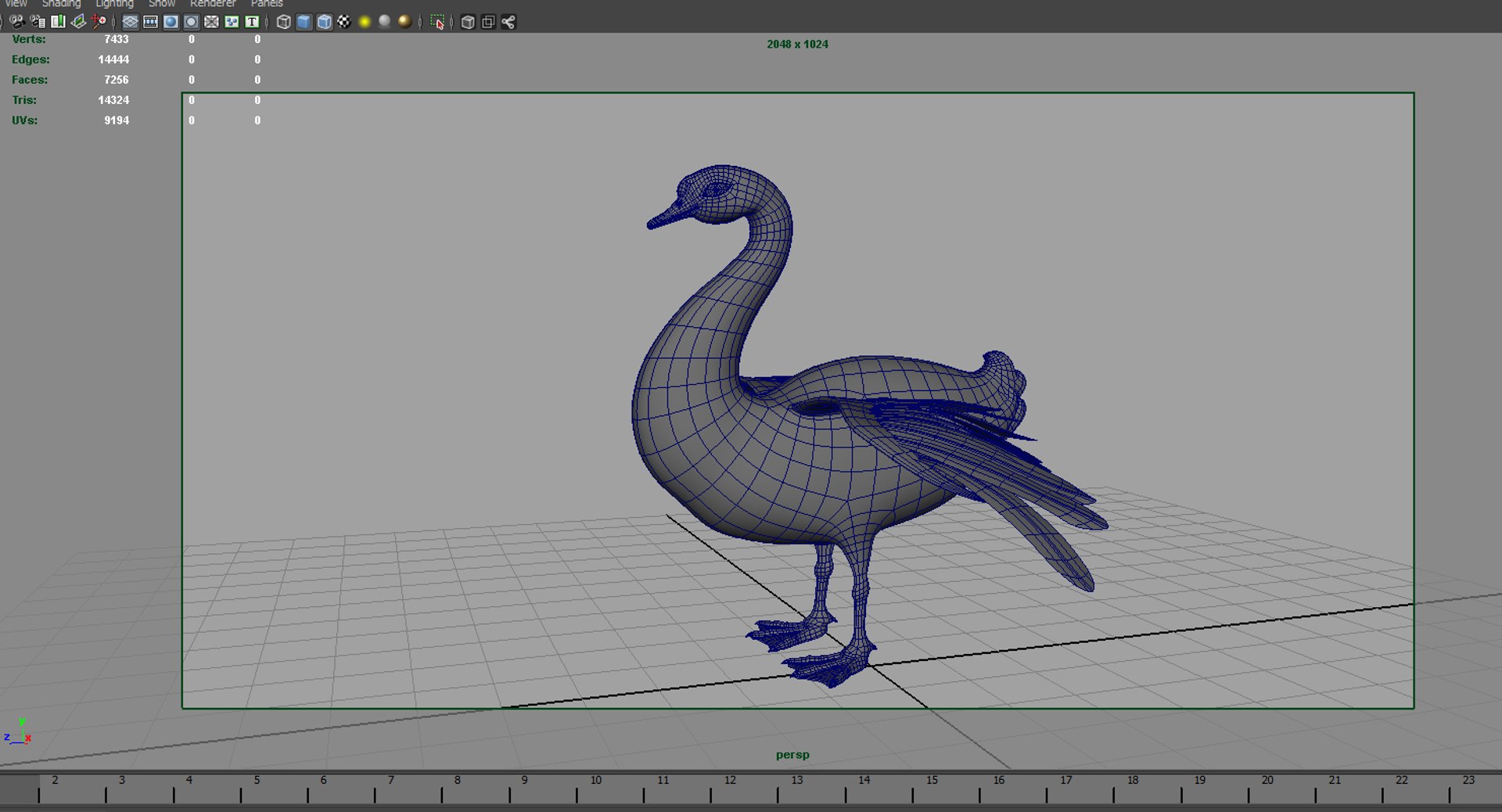Click frame 23 on the time slider
The width and height of the screenshot is (1502, 812).
coord(1468,781)
